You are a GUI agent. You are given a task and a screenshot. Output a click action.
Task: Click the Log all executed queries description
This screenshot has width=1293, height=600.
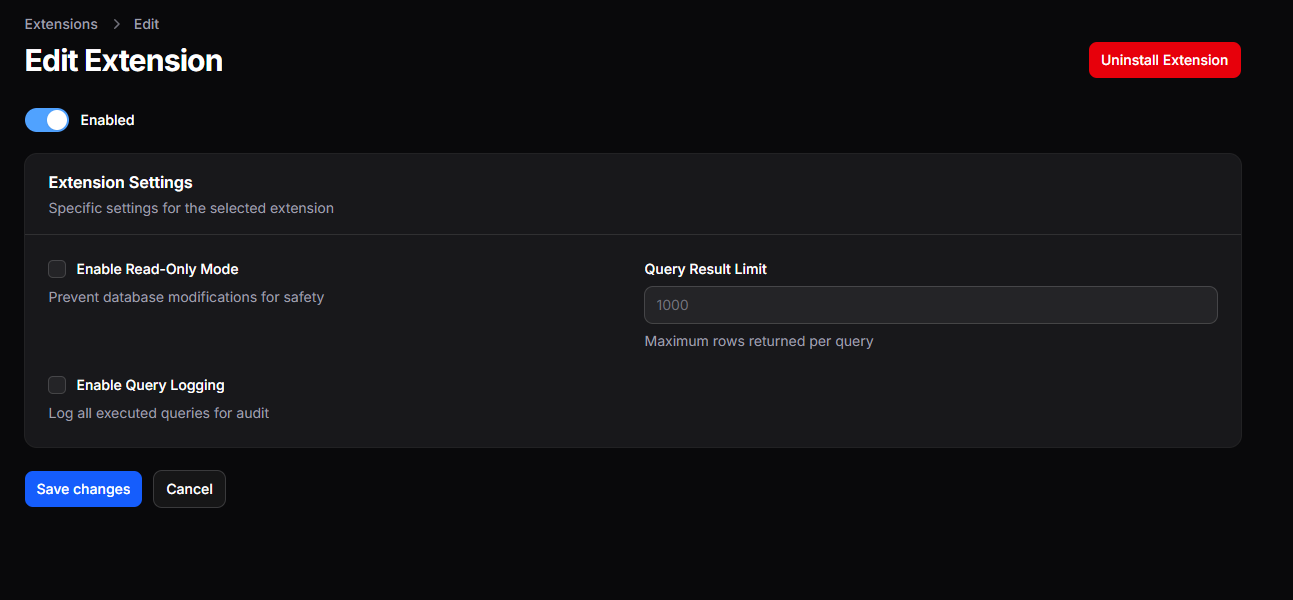click(158, 413)
